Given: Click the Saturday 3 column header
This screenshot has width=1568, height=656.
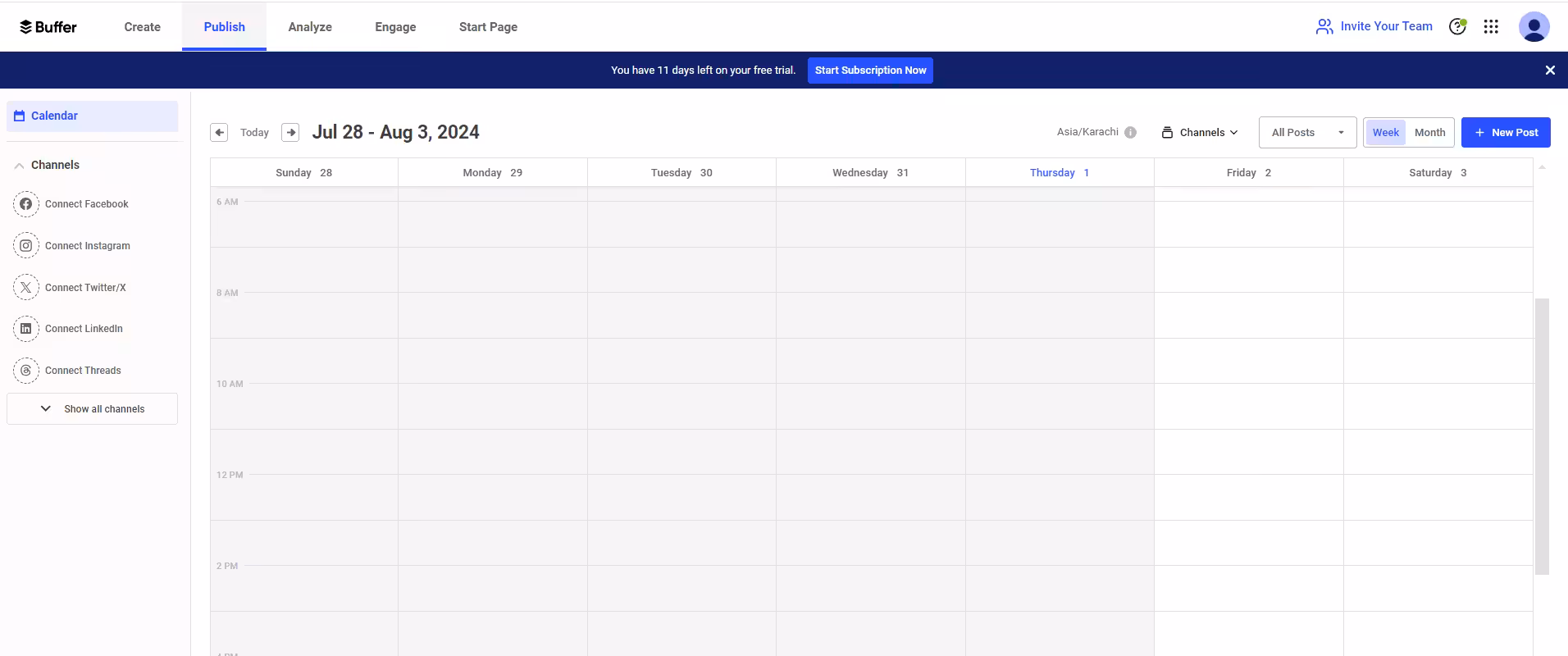Looking at the screenshot, I should click(x=1438, y=173).
